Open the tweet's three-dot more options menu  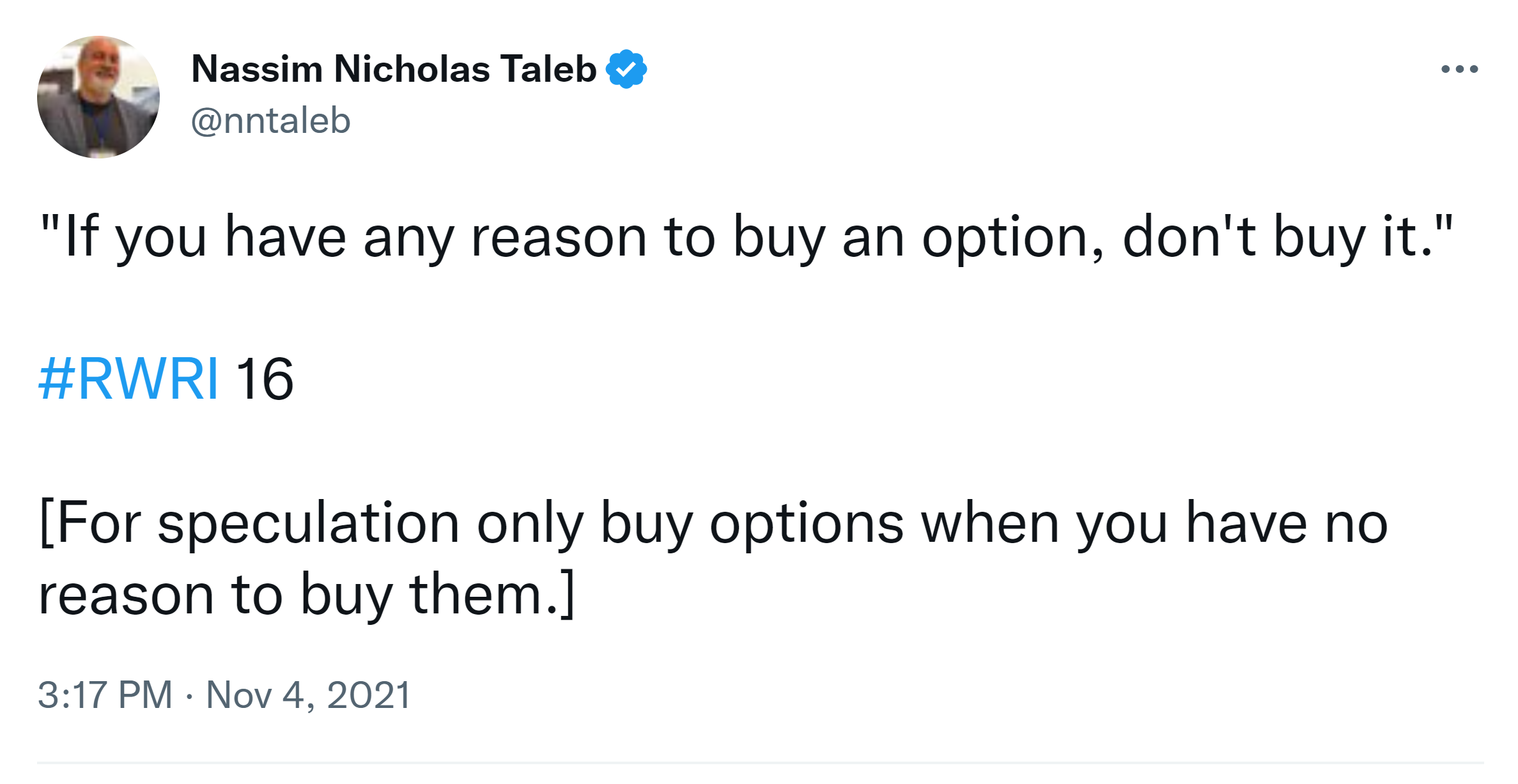(1459, 69)
